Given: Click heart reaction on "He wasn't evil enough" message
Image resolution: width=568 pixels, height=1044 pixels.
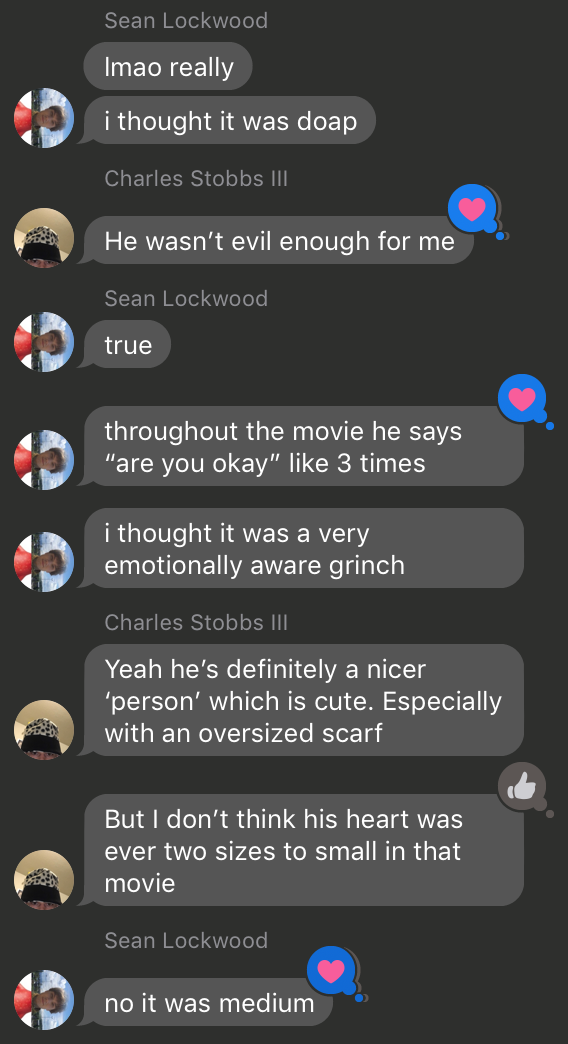Looking at the screenshot, I should [472, 209].
